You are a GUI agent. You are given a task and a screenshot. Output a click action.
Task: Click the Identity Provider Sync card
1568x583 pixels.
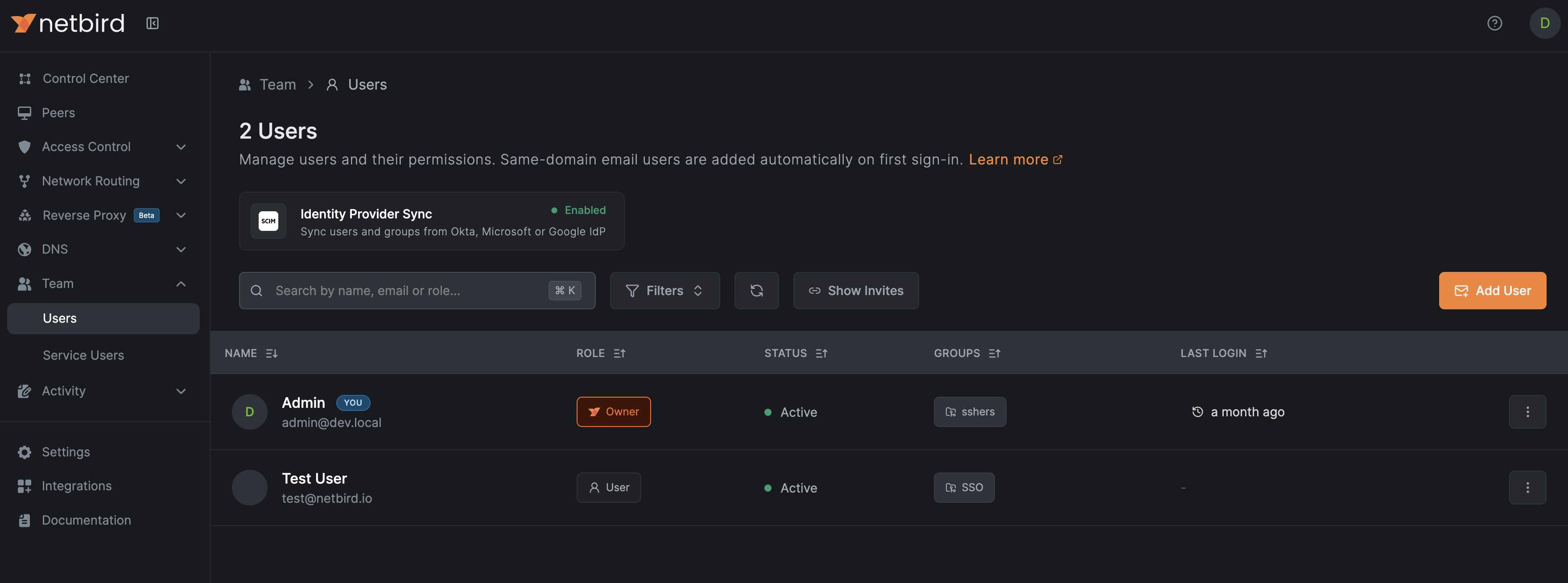pyautogui.click(x=432, y=221)
